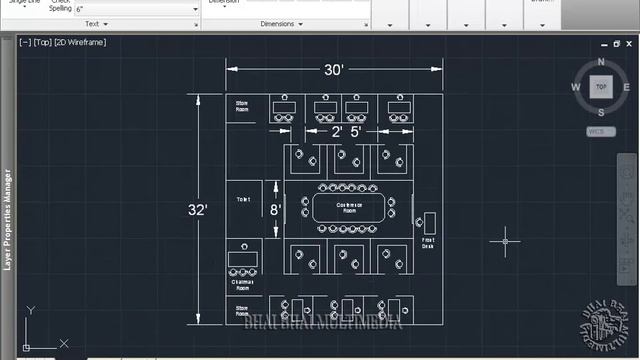The image size is (640, 360).
Task: Restore down the drawing viewport window
Action: (x=616, y=44)
